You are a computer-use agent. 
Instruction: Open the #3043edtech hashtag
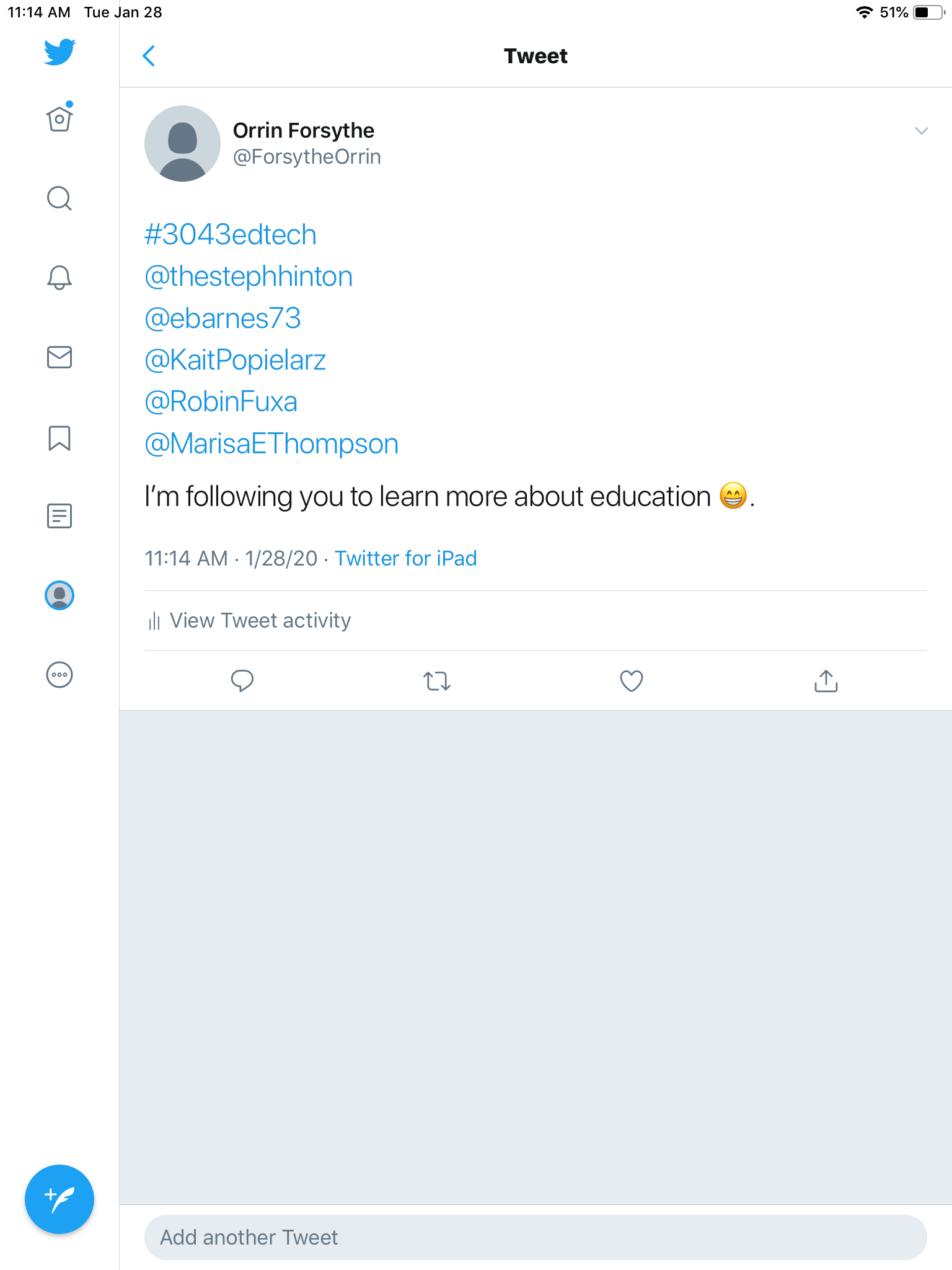point(231,235)
